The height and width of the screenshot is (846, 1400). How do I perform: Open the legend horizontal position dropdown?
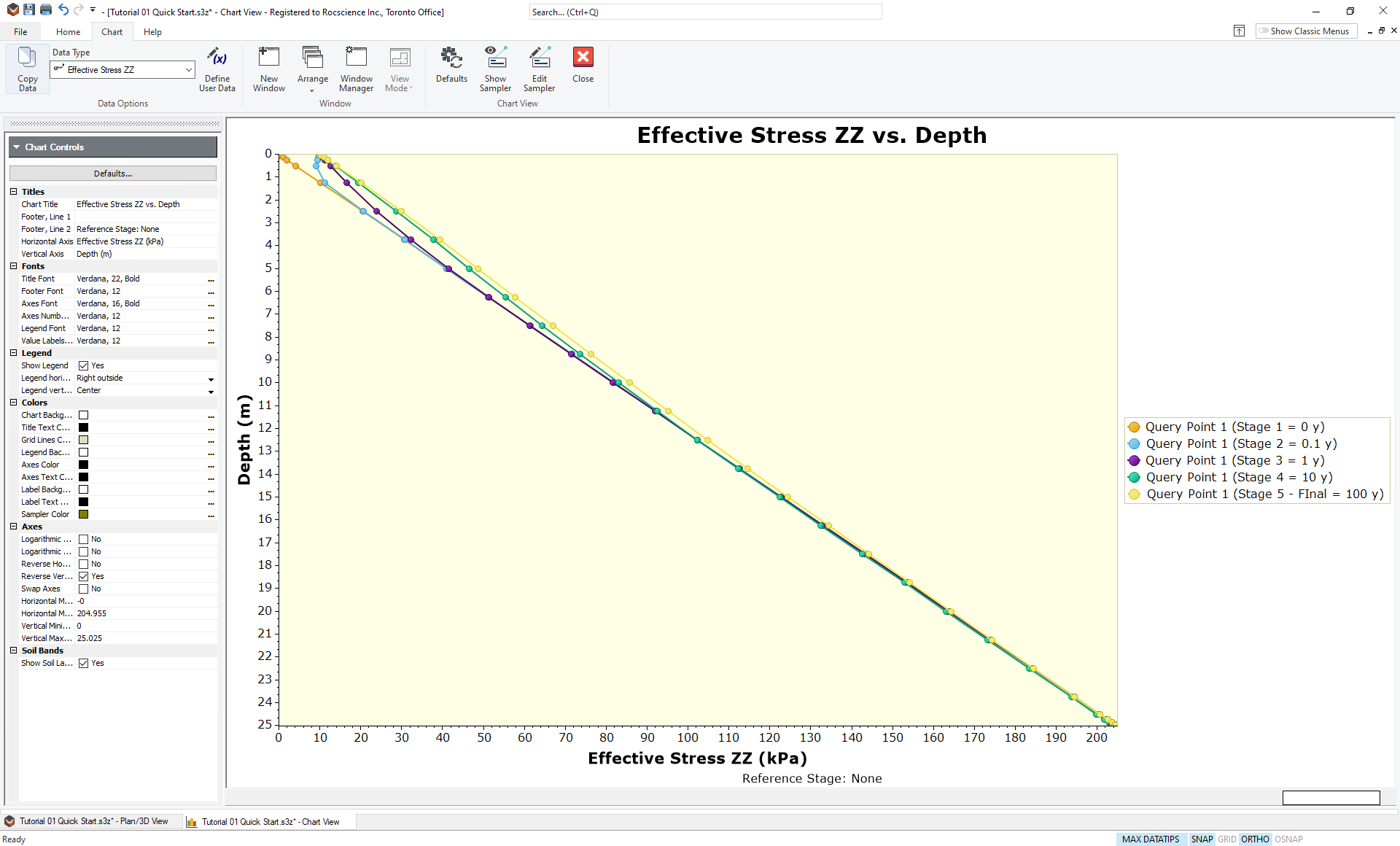tap(211, 379)
